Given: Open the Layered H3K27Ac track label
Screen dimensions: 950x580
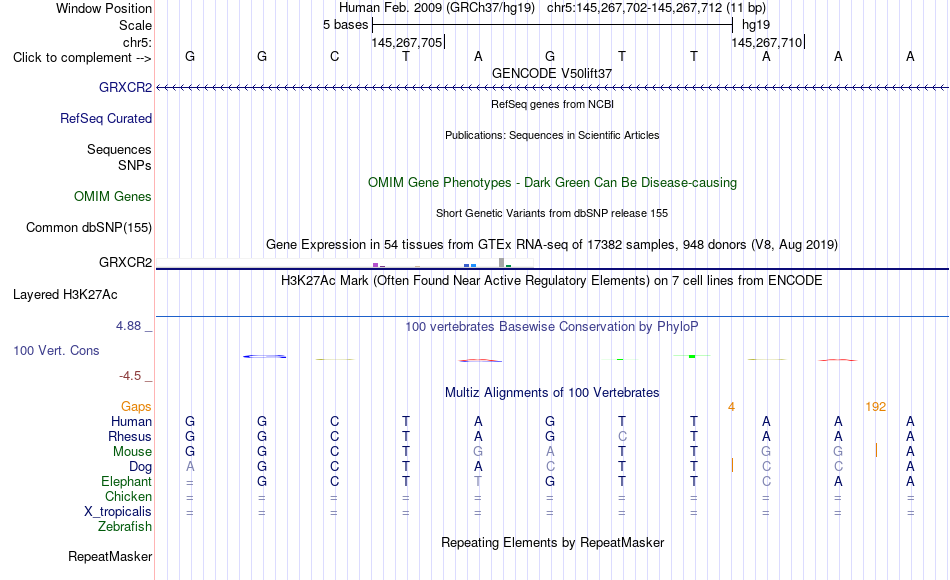Looking at the screenshot, I should pos(65,295).
